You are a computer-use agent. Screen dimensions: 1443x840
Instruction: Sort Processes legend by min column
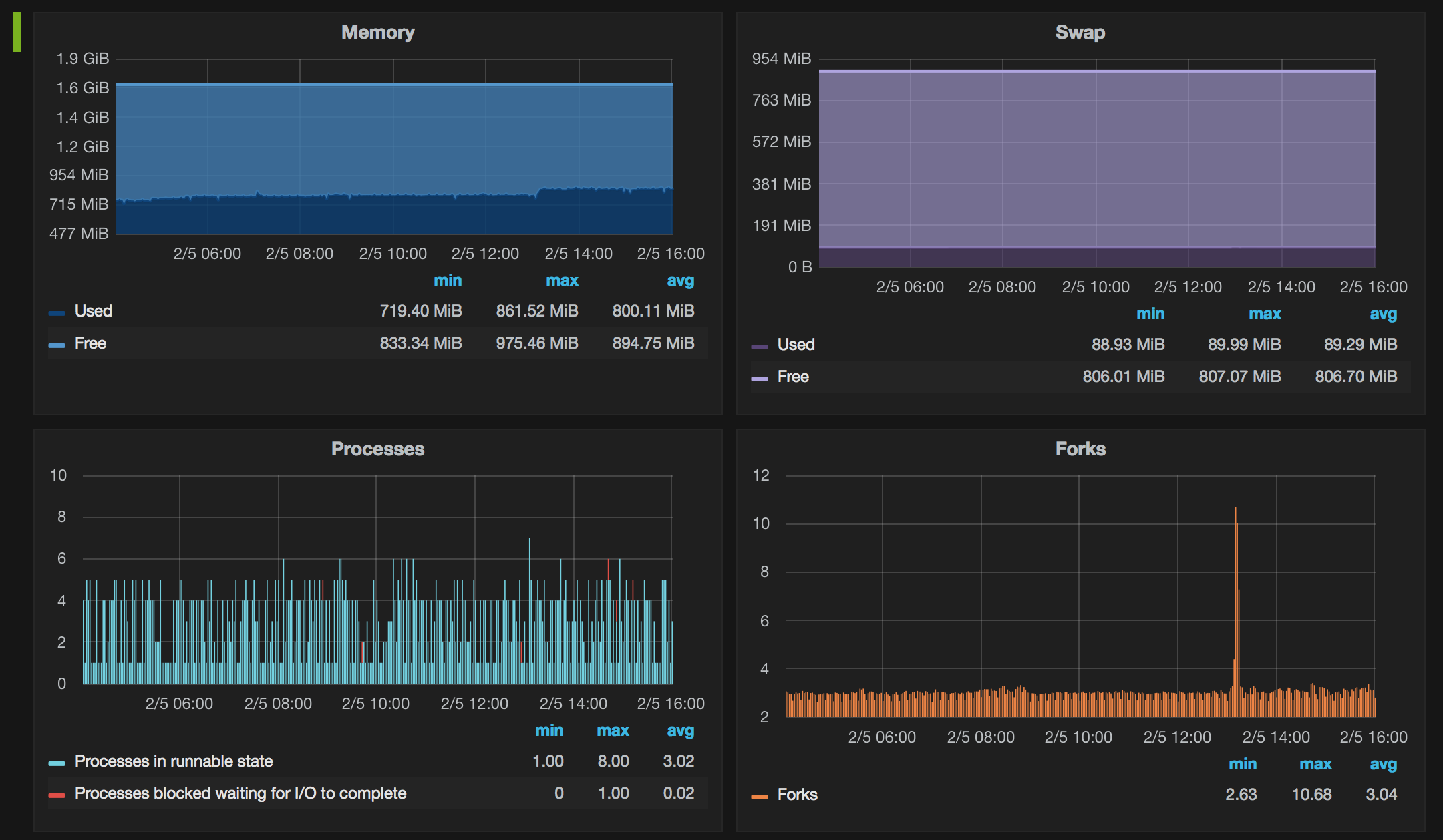point(549,730)
